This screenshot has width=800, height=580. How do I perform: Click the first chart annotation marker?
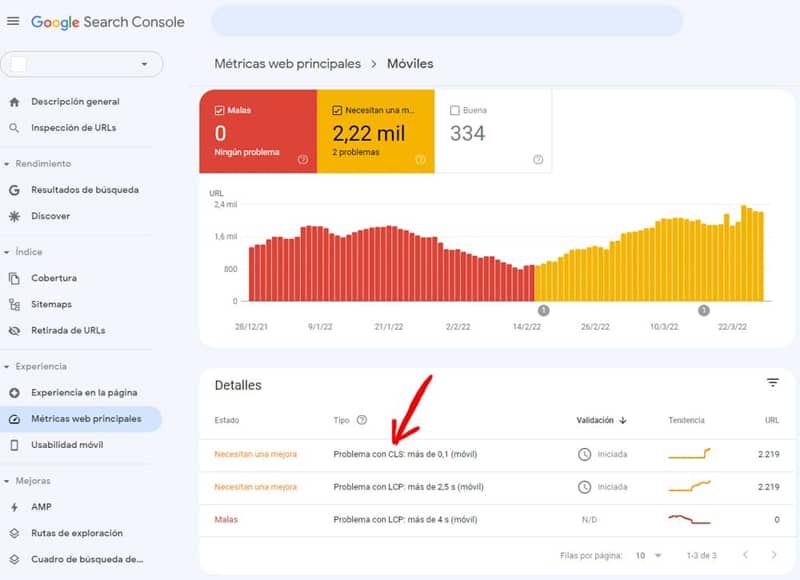click(543, 311)
